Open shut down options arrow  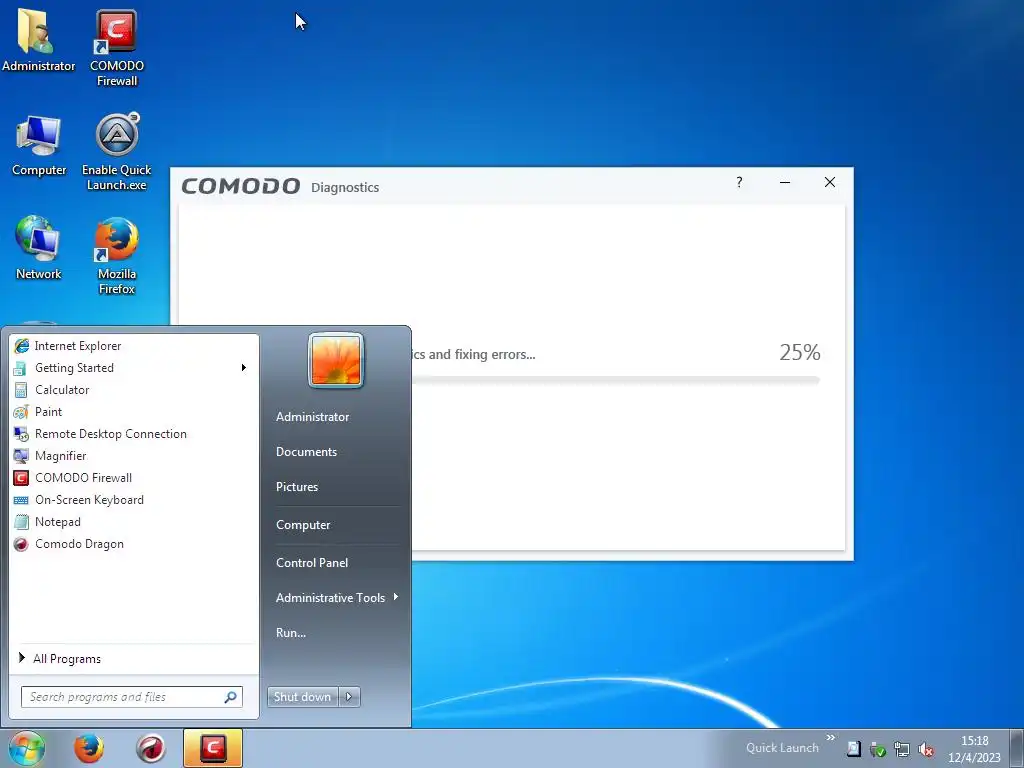tap(349, 697)
